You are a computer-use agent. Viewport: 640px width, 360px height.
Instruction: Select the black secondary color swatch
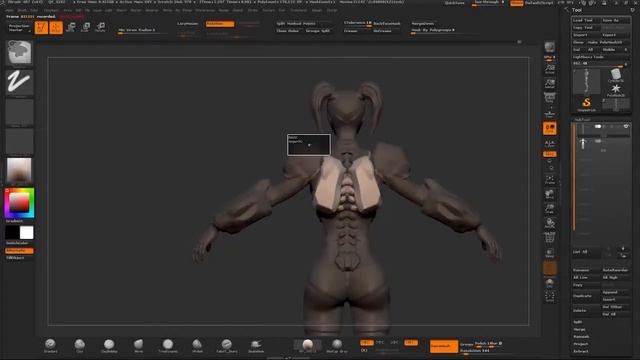point(12,233)
